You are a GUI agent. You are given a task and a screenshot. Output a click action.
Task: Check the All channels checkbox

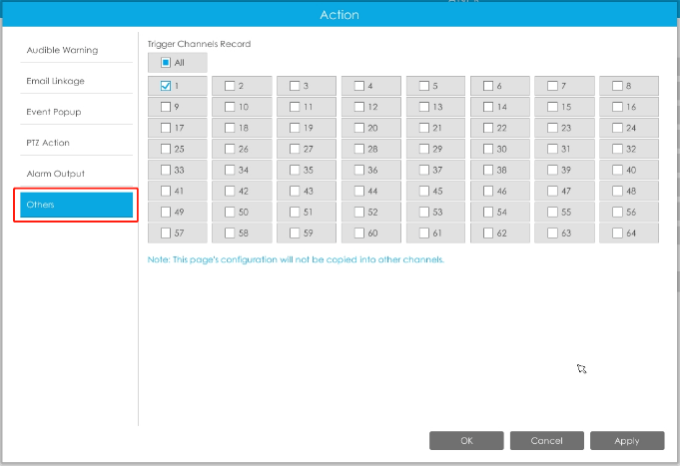[x=166, y=62]
